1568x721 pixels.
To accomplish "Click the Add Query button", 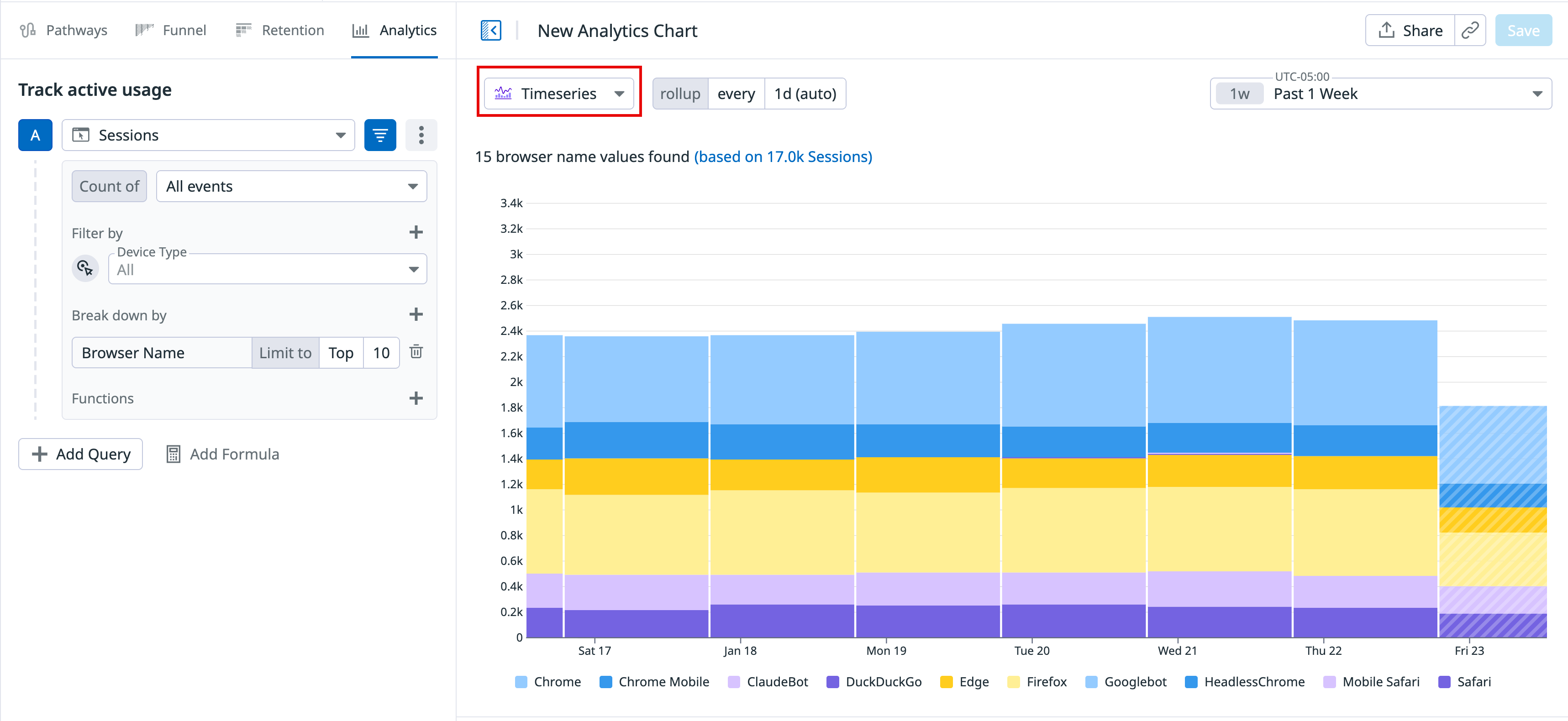I will [81, 454].
